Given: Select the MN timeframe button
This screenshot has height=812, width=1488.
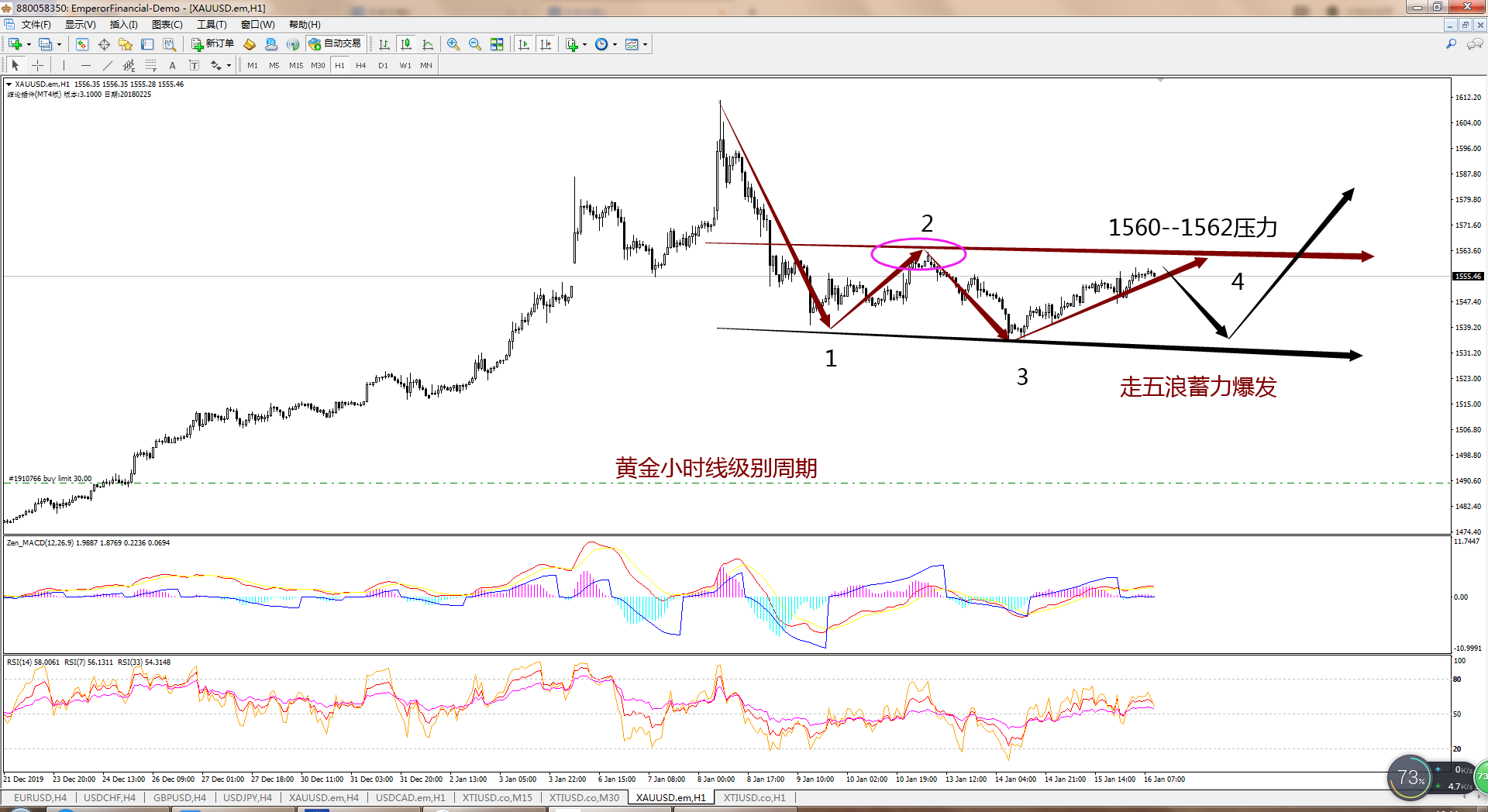Looking at the screenshot, I should click(x=426, y=65).
